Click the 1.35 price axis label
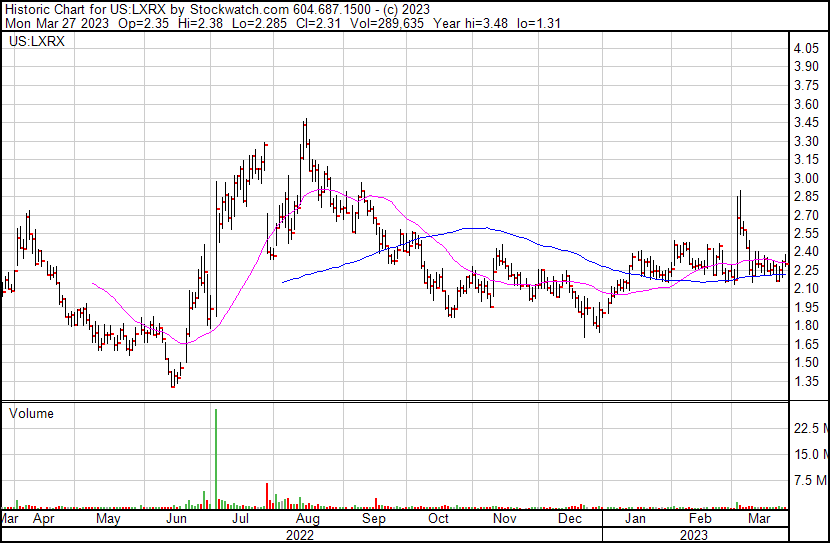 point(806,382)
